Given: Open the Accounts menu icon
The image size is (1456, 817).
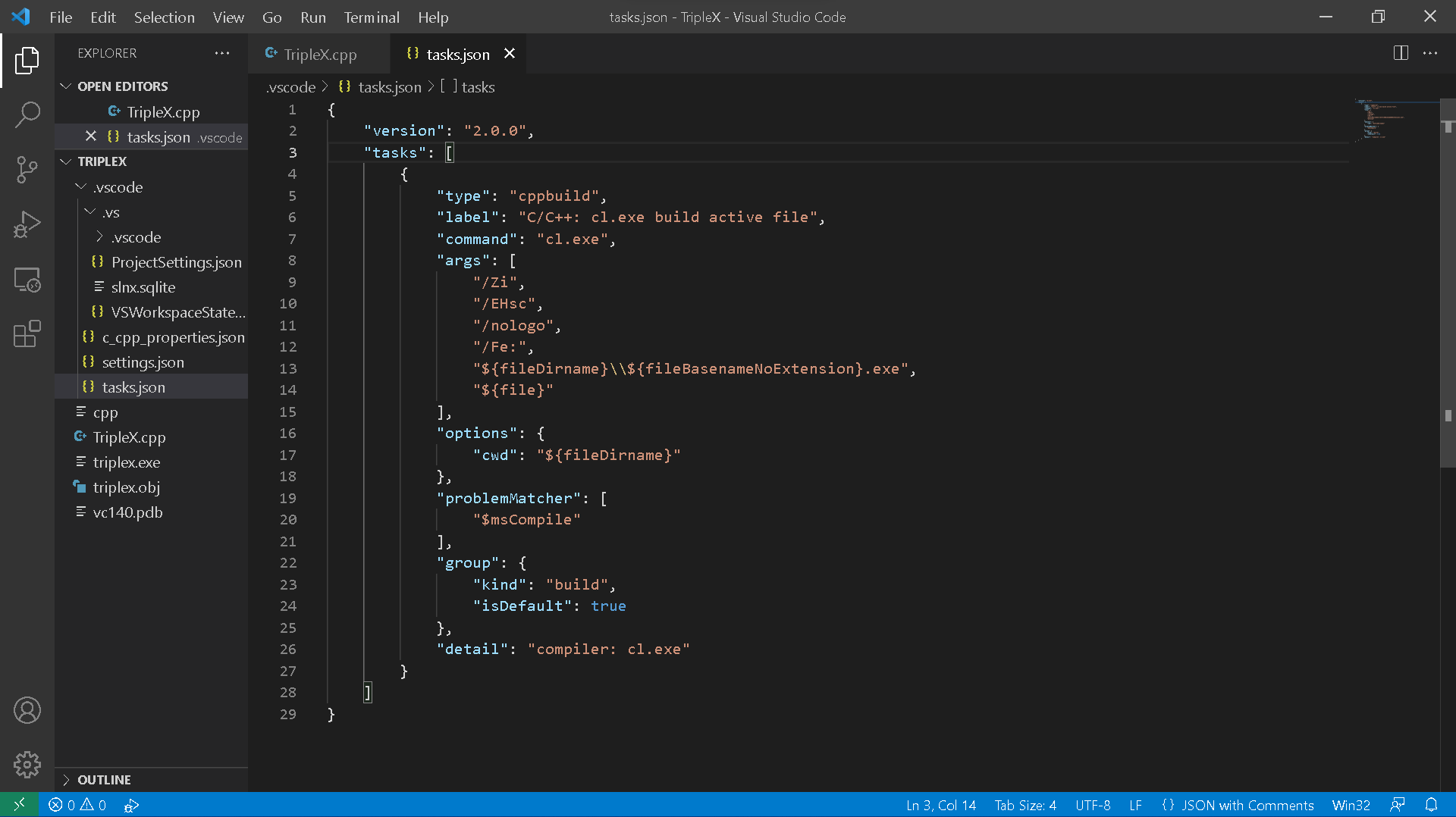Looking at the screenshot, I should [x=27, y=710].
